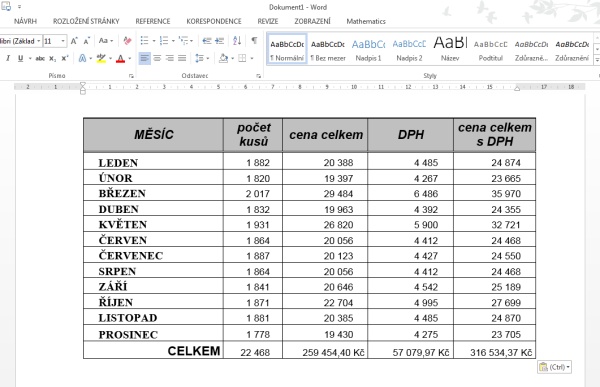
Task: Open the font name dropdown
Action: click(x=39, y=41)
